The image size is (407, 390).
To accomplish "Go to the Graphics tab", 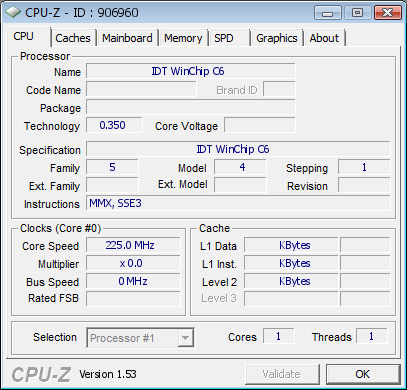I will (x=277, y=38).
